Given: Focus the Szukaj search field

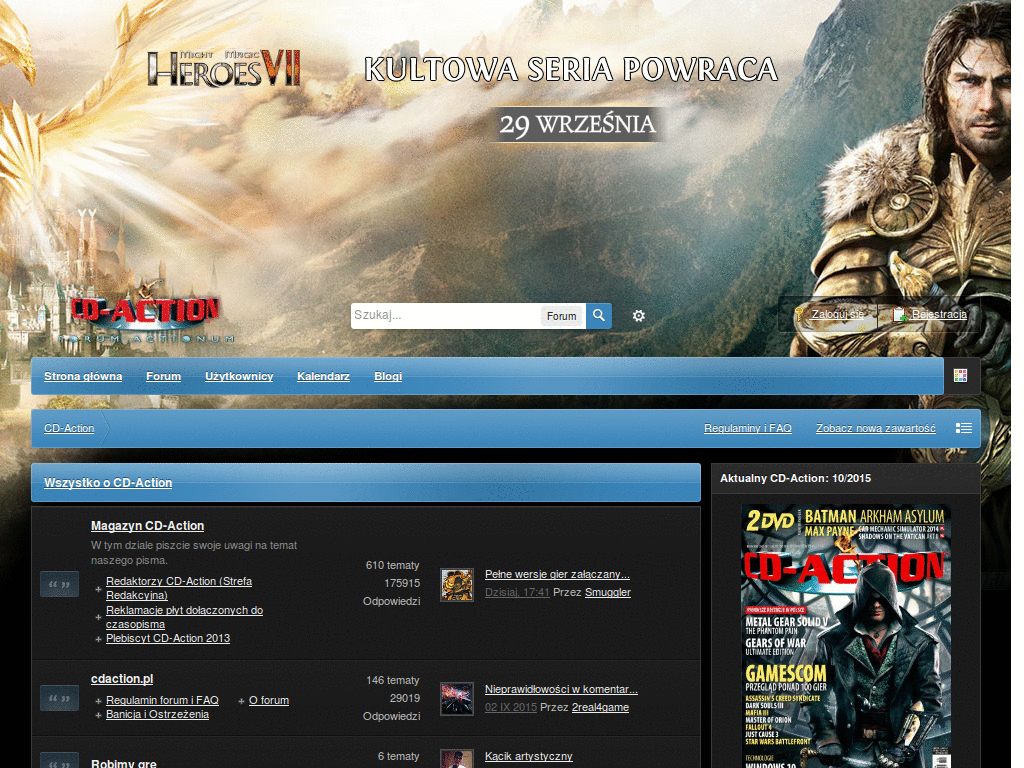Looking at the screenshot, I should 445,315.
